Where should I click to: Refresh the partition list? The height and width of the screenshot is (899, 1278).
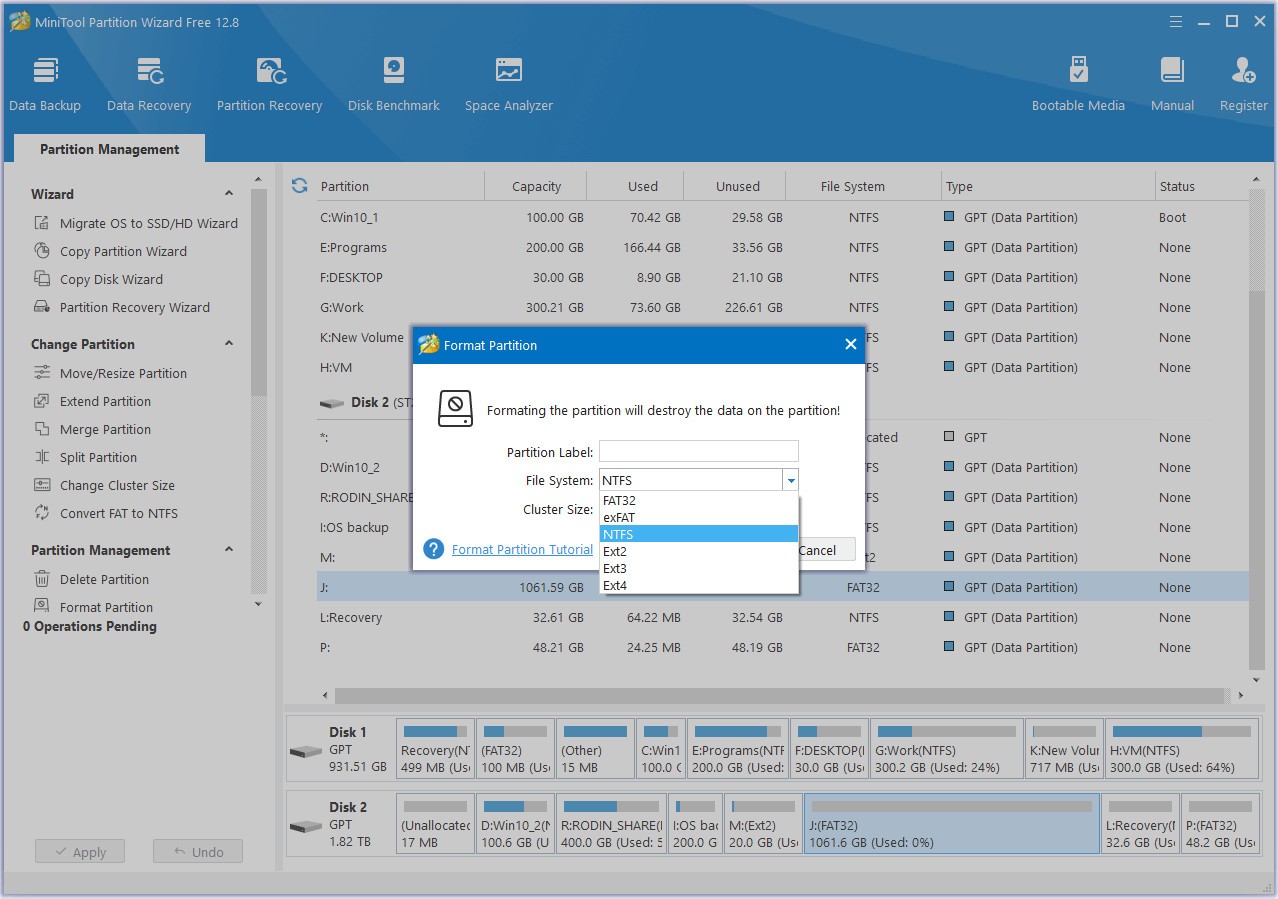[299, 185]
